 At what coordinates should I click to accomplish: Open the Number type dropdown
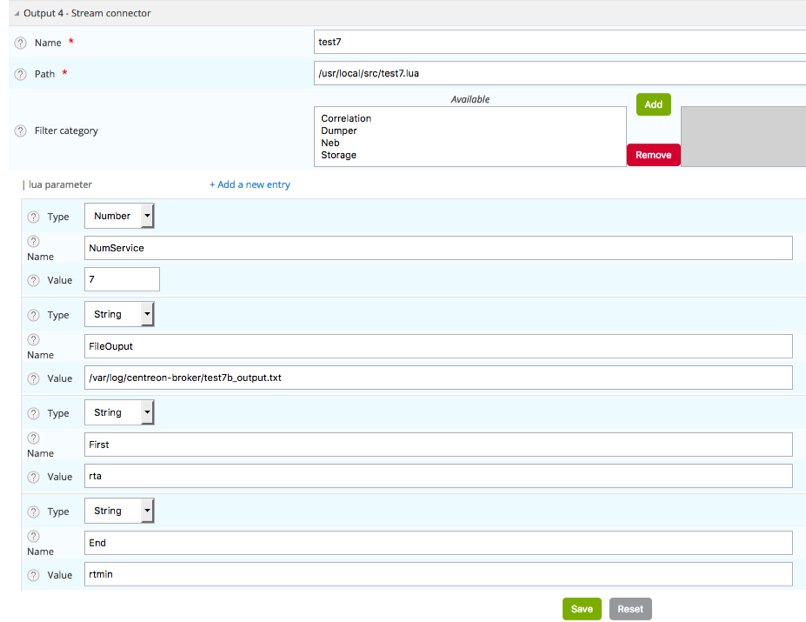click(119, 216)
